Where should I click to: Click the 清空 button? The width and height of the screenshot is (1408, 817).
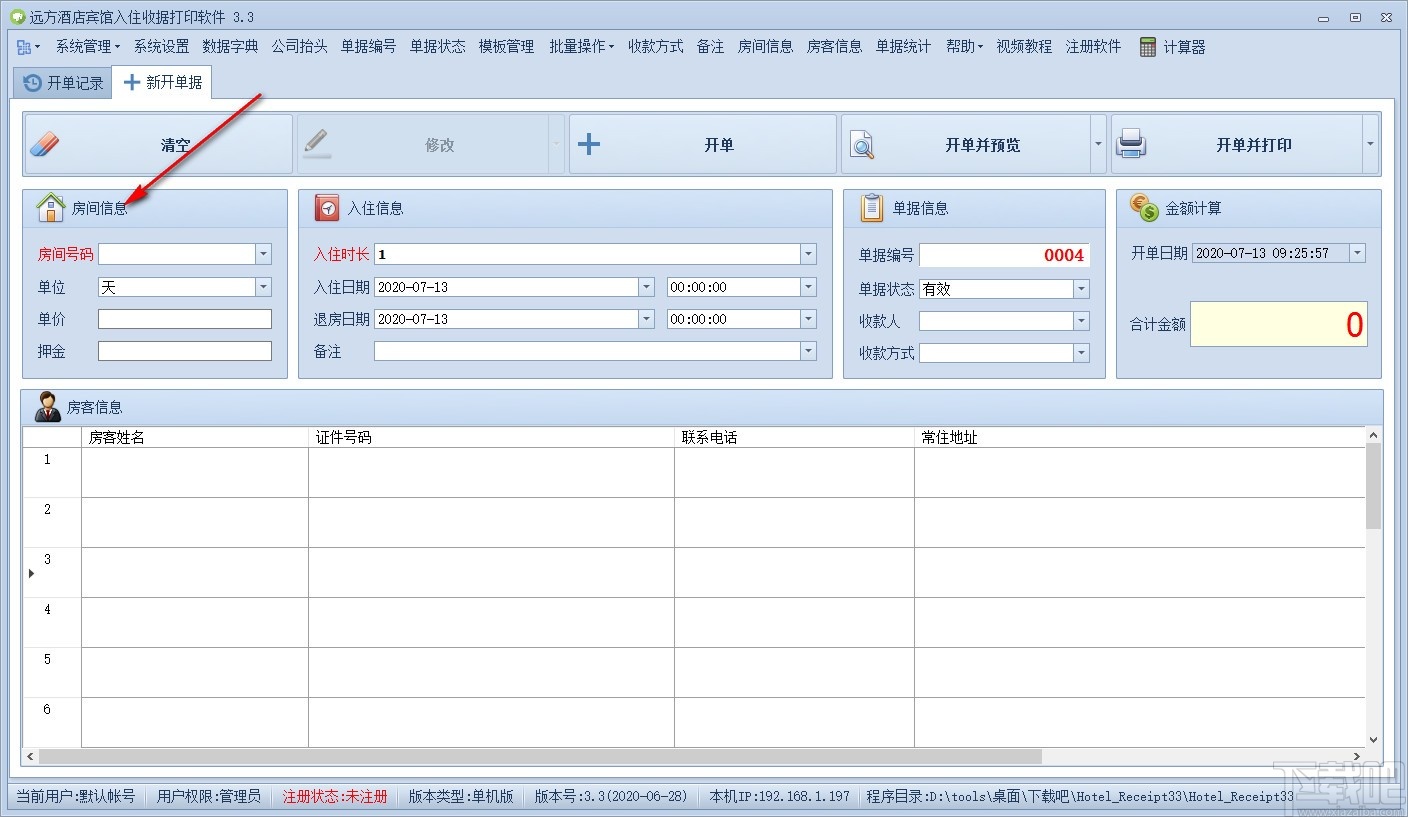159,145
